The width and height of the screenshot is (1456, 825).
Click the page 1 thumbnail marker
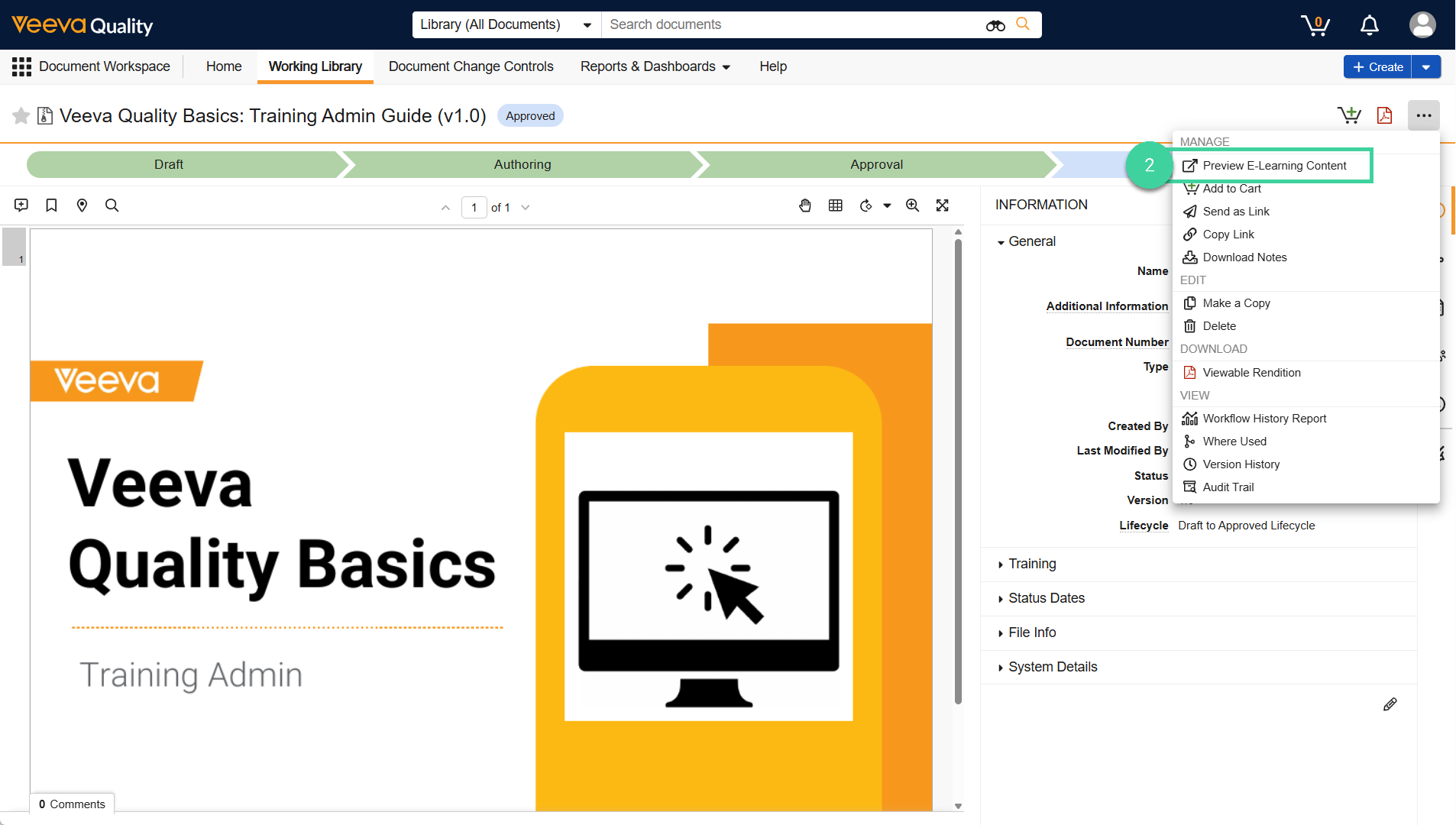click(14, 247)
